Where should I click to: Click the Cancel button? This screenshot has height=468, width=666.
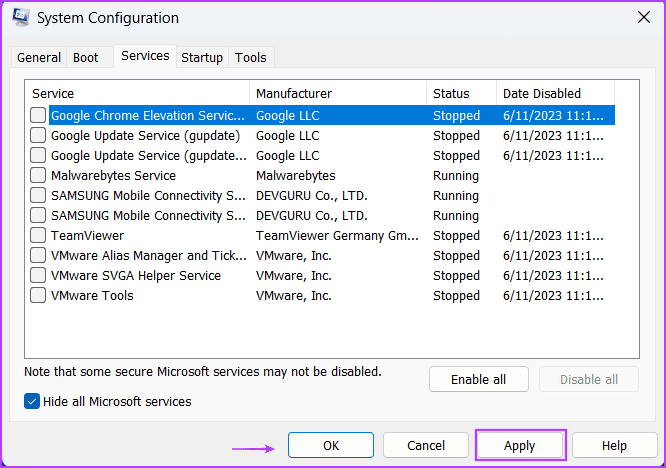click(426, 445)
